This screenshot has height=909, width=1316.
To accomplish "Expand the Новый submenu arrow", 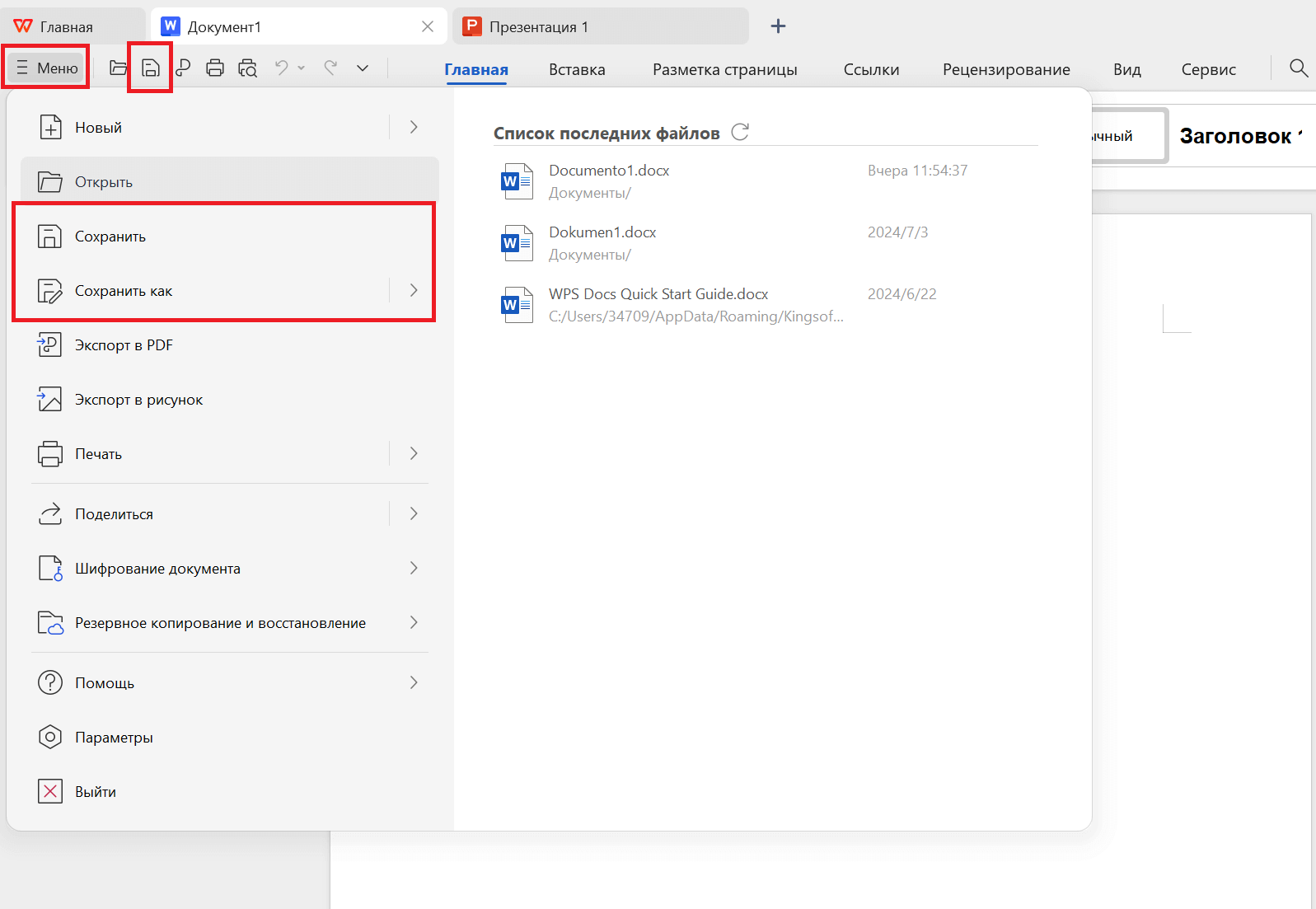I will coord(414,127).
